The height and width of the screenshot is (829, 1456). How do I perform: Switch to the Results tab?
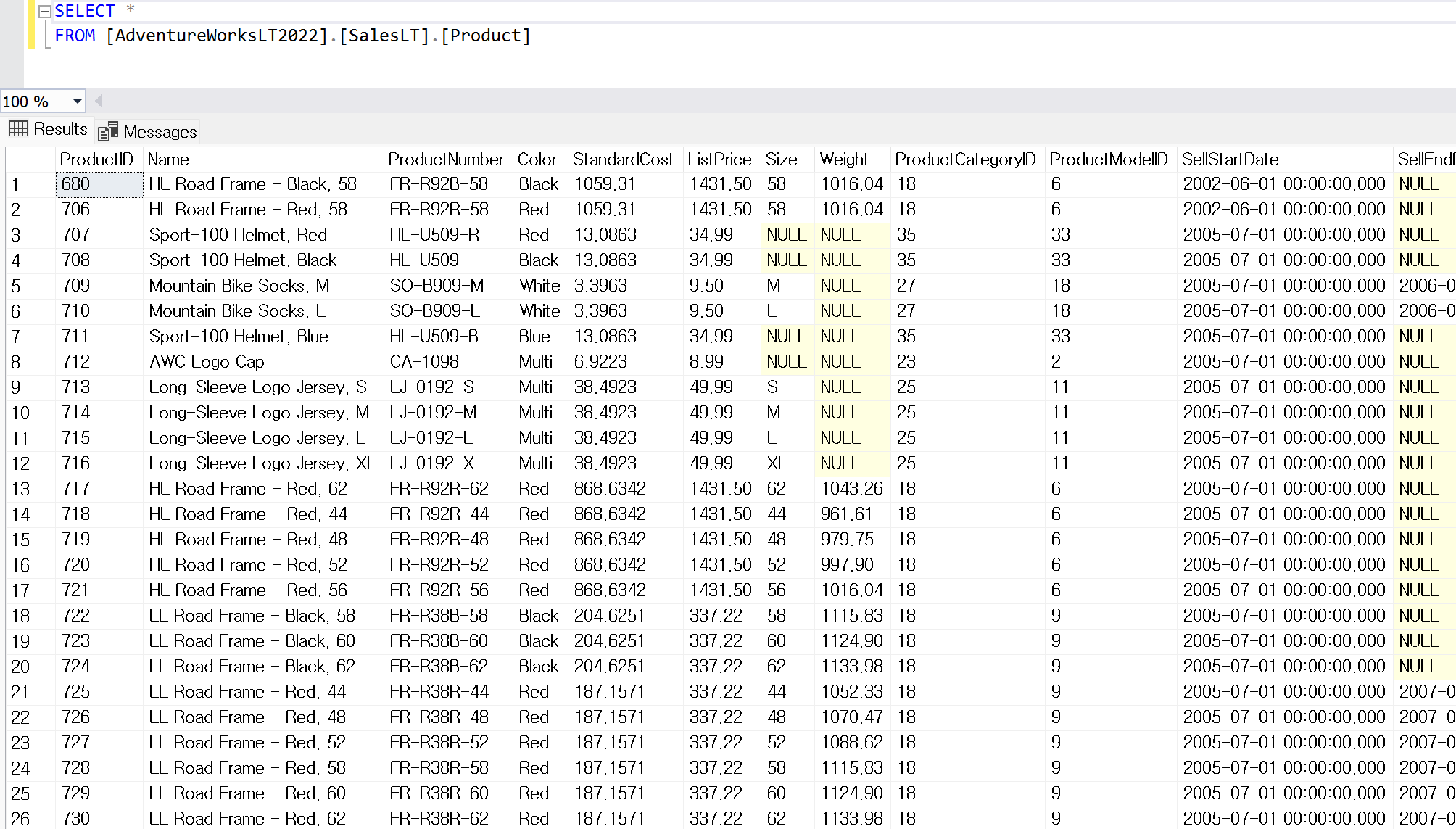pos(60,129)
